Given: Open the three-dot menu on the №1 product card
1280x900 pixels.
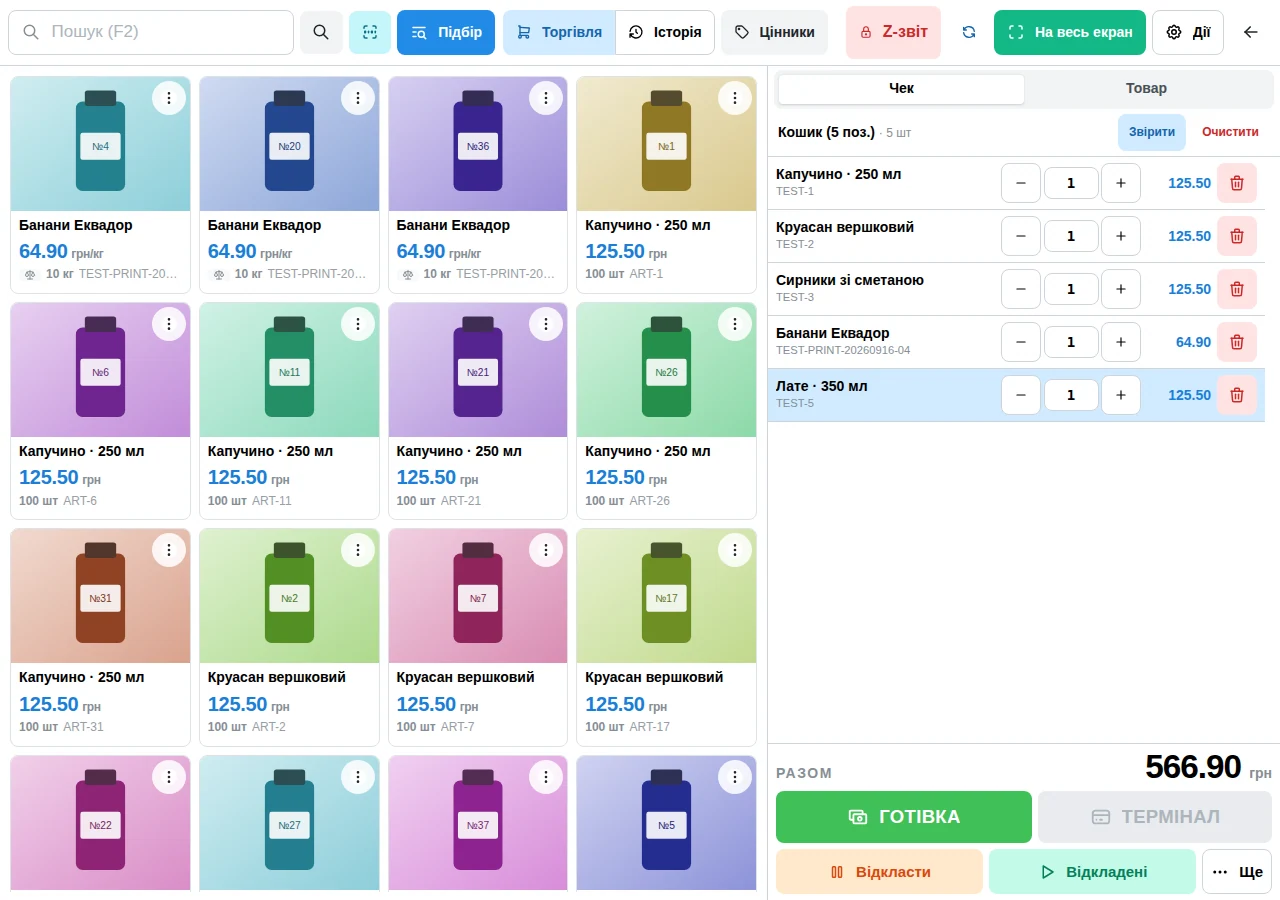Looking at the screenshot, I should (735, 98).
